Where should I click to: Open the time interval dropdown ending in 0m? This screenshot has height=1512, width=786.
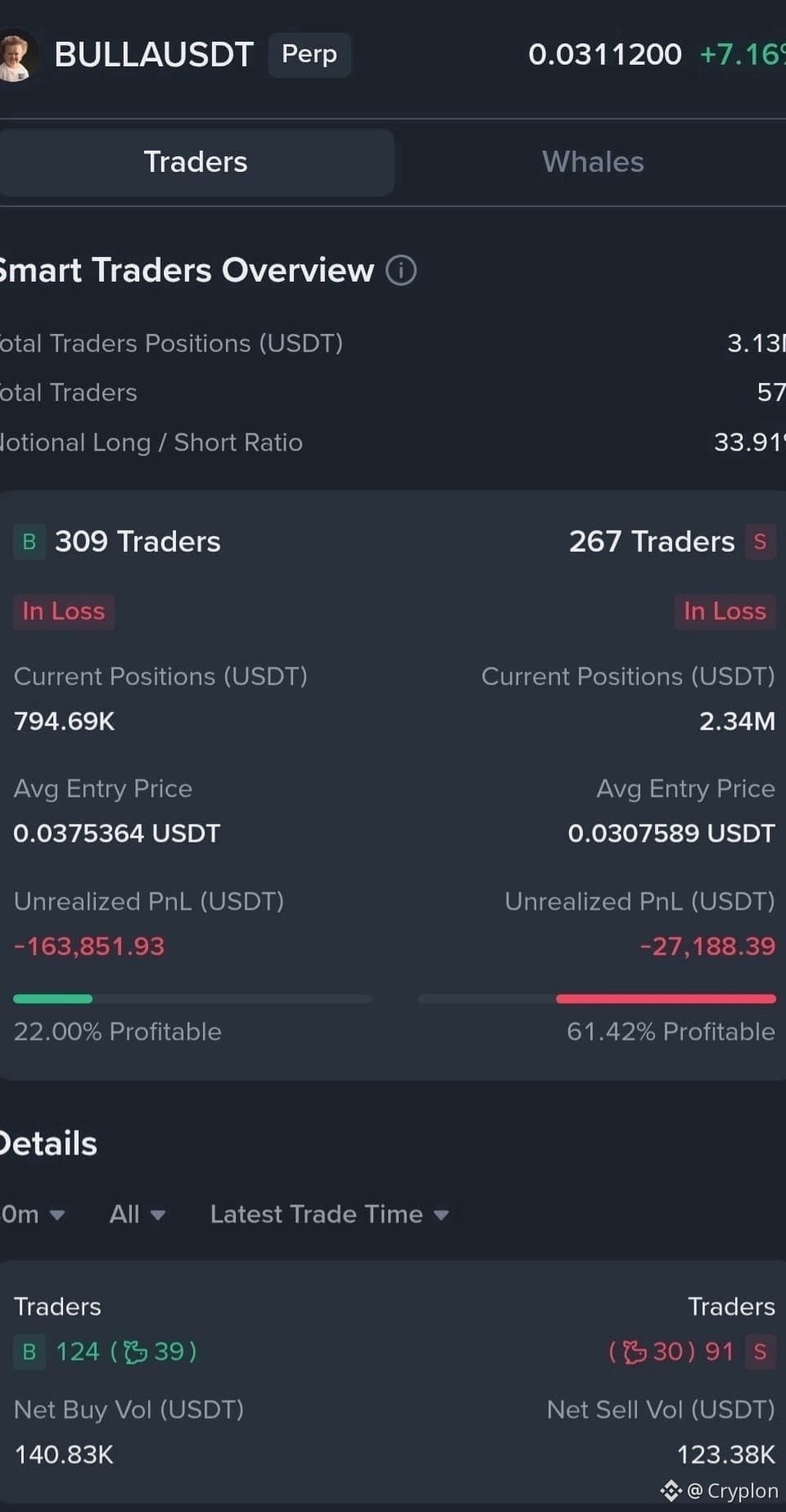pyautogui.click(x=33, y=1214)
